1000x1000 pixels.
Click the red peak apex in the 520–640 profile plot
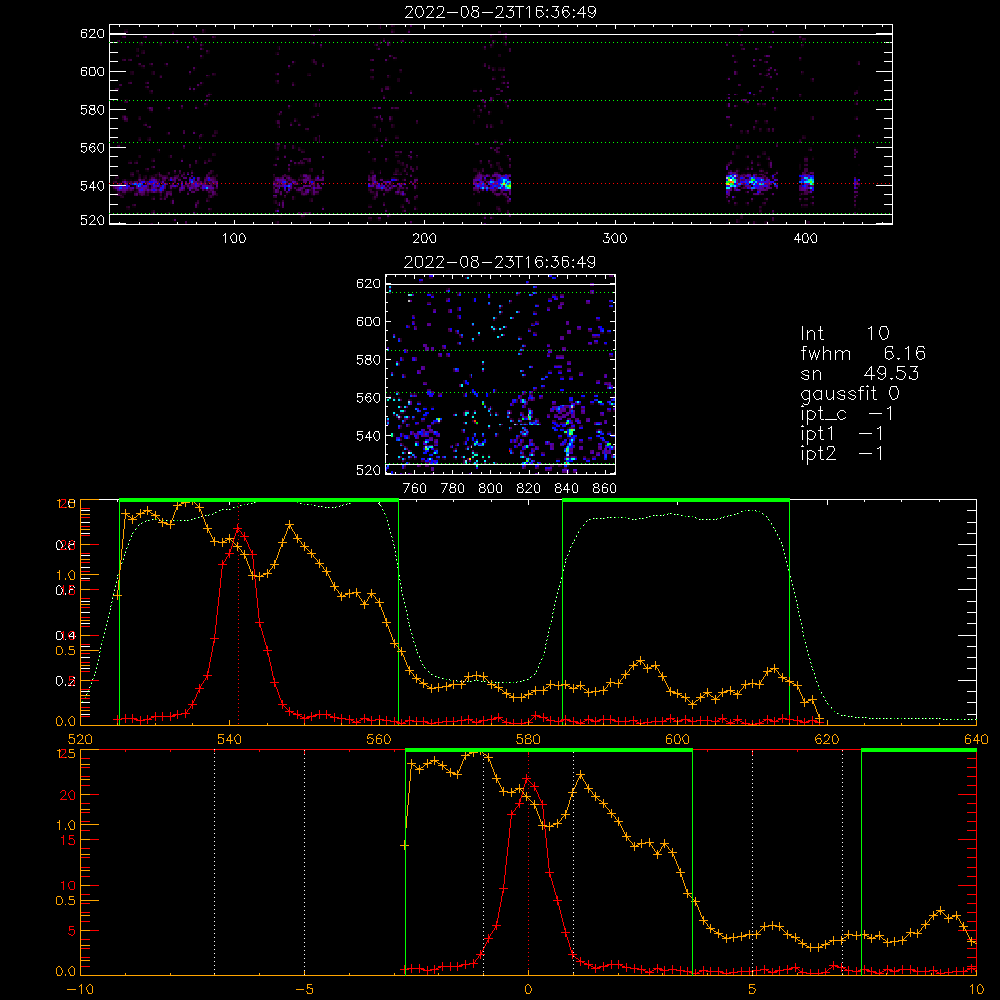point(238,529)
